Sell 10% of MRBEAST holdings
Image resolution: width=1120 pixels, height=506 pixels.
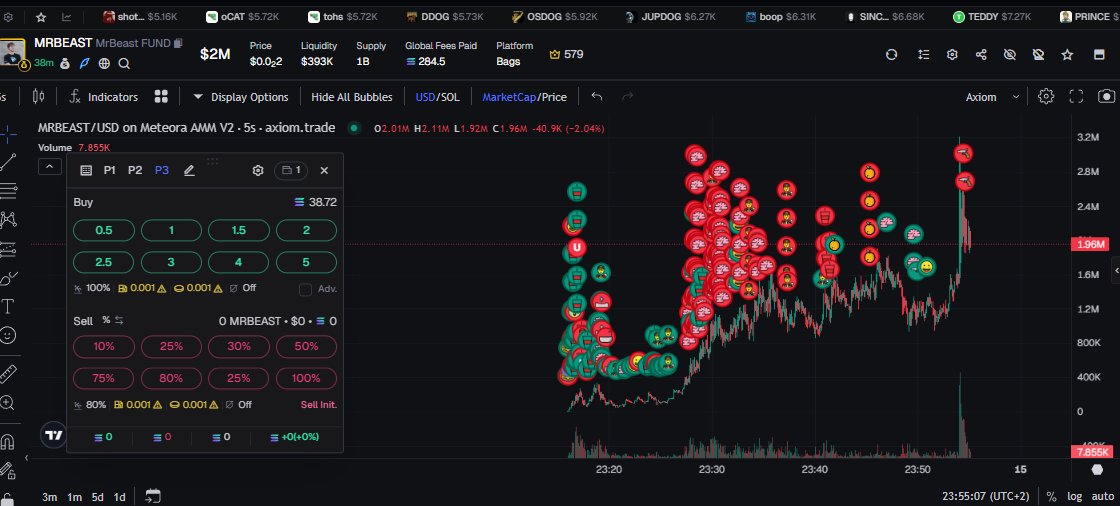coord(104,346)
